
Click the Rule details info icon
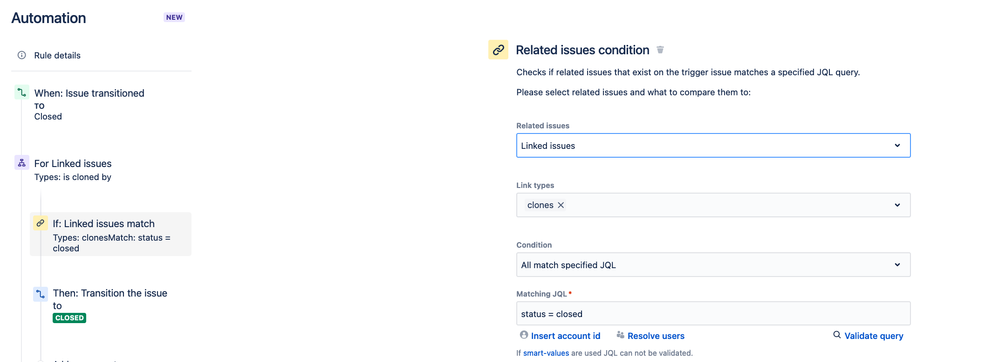(22, 55)
